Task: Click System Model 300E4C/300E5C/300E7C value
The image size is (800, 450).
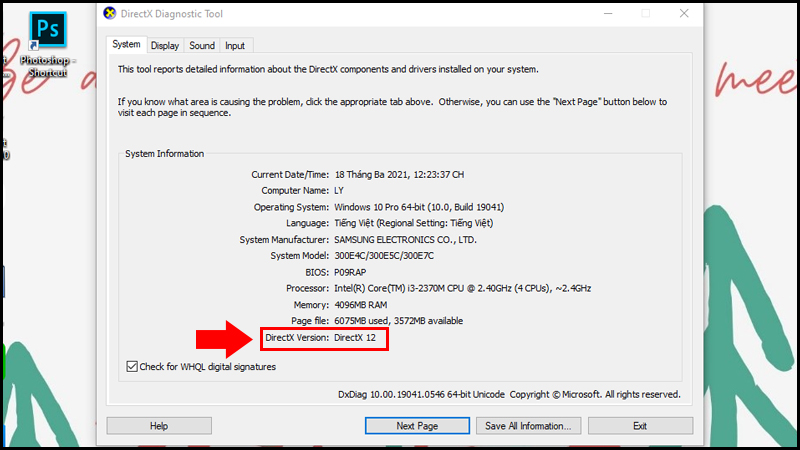Action: click(x=384, y=256)
